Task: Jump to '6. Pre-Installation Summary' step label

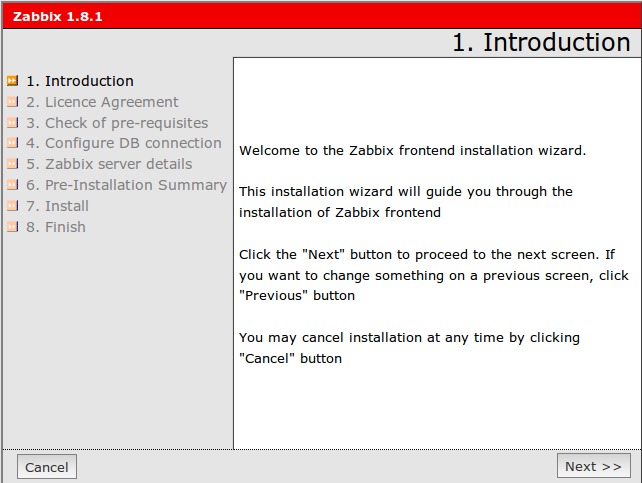Action: [126, 185]
